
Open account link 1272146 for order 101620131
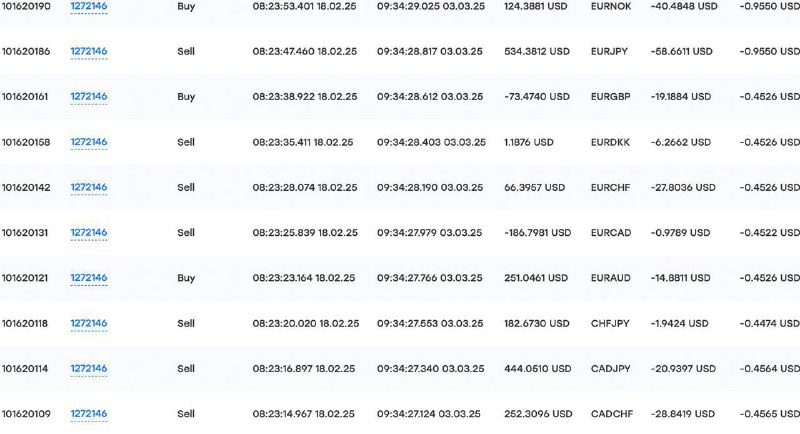tap(89, 233)
